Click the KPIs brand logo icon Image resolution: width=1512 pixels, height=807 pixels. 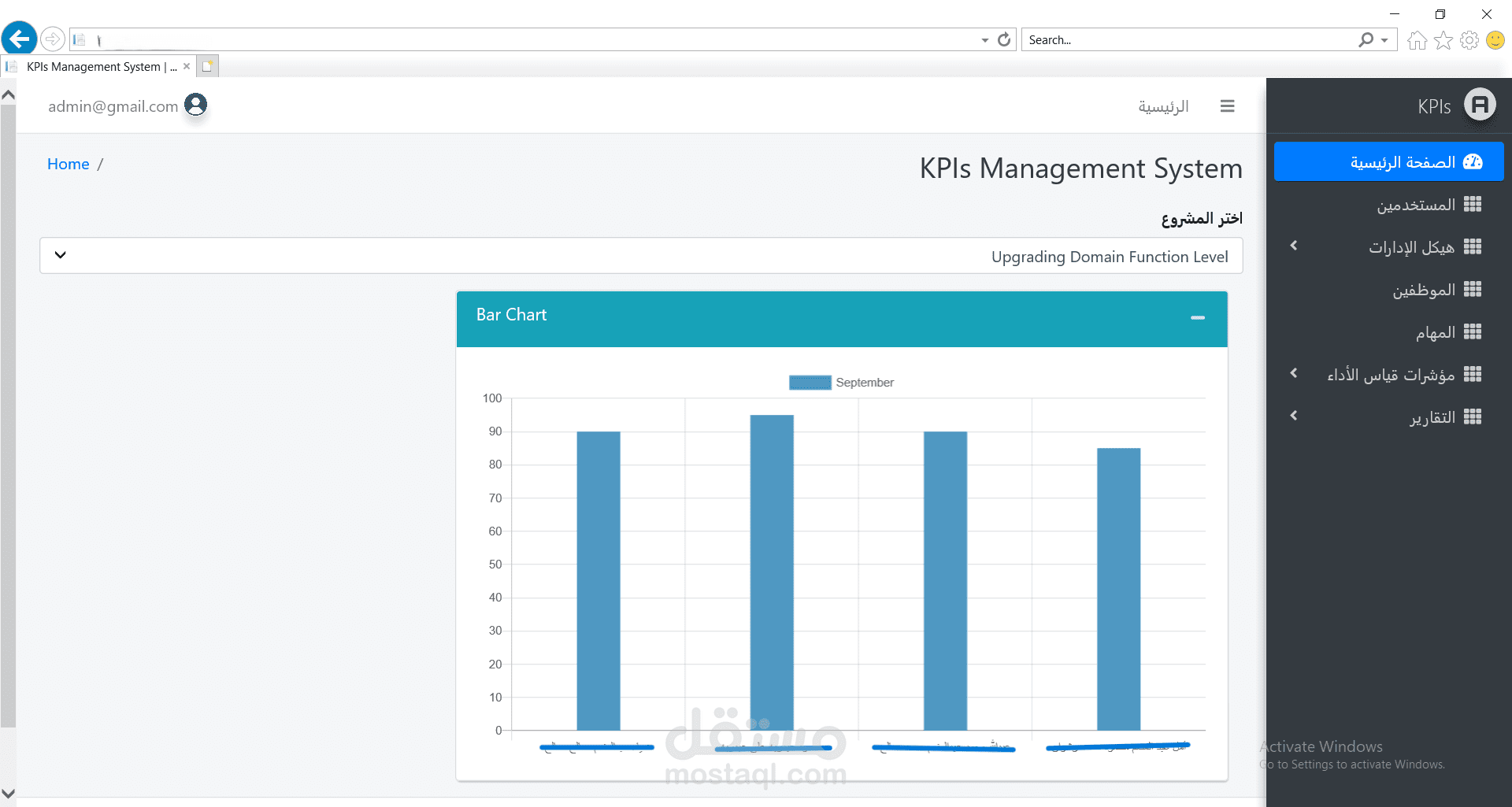tap(1480, 105)
